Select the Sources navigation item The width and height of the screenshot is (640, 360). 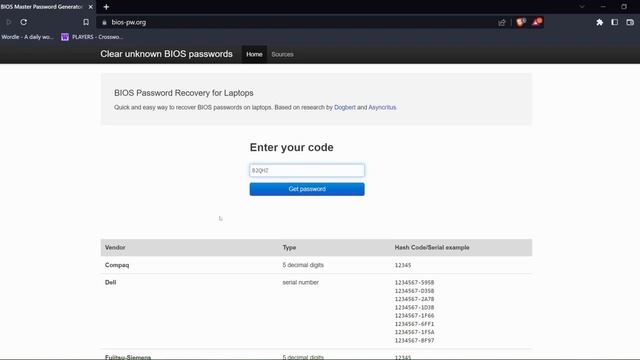[282, 54]
